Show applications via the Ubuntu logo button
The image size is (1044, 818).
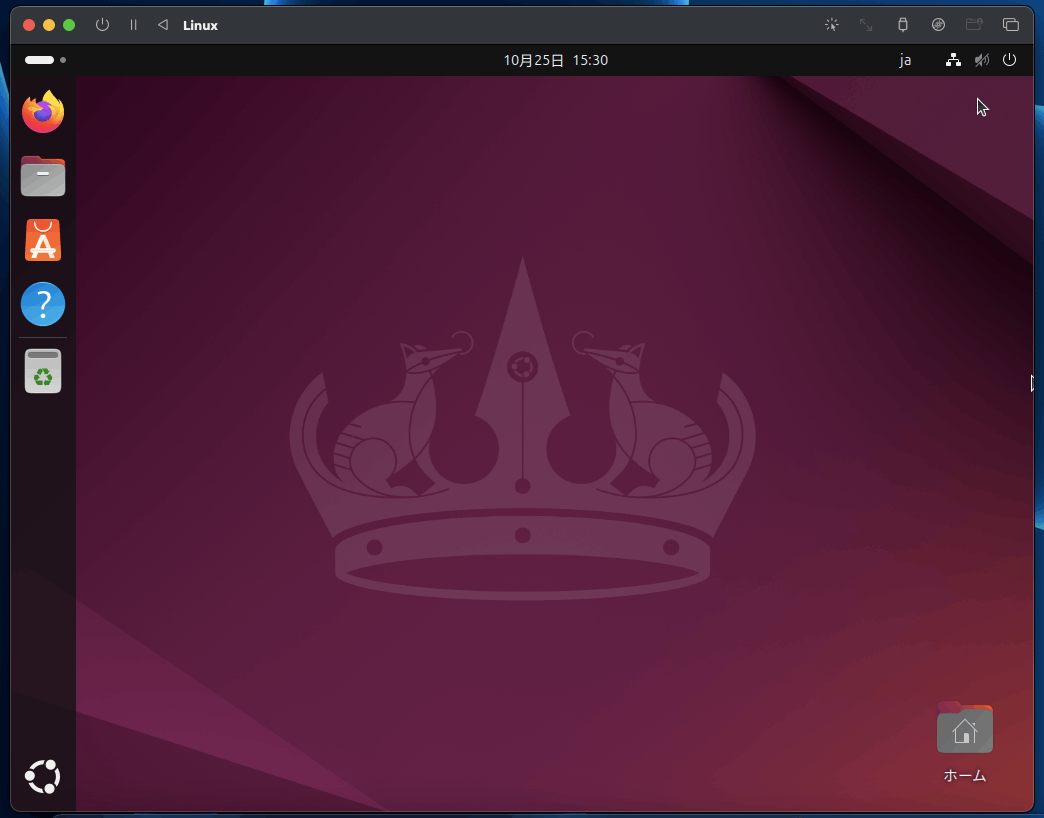click(43, 776)
